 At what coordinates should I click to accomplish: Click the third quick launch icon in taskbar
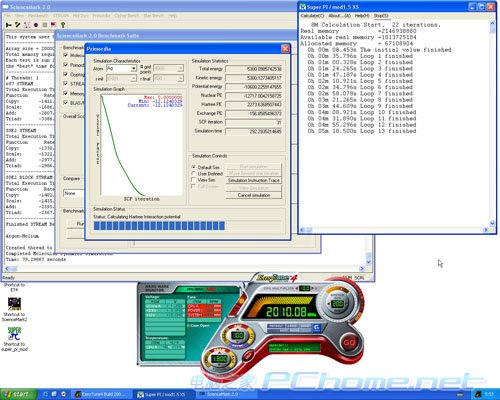(x=63, y=394)
